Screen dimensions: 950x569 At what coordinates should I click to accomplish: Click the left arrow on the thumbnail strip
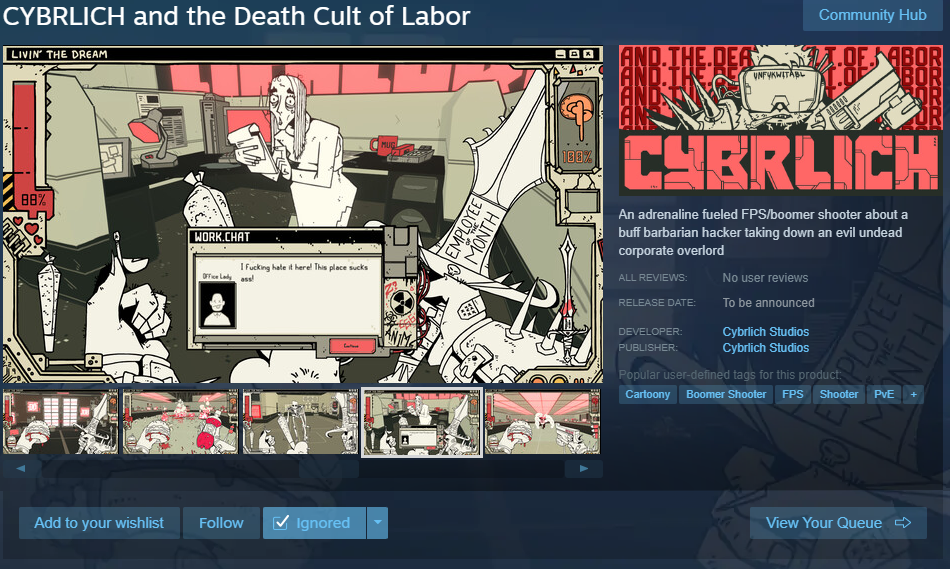21,468
